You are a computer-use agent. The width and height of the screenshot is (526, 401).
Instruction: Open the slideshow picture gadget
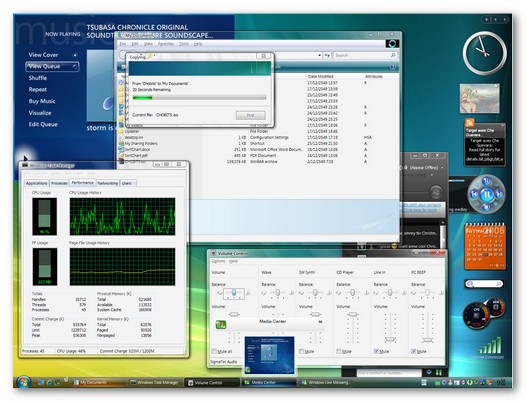tap(480, 99)
